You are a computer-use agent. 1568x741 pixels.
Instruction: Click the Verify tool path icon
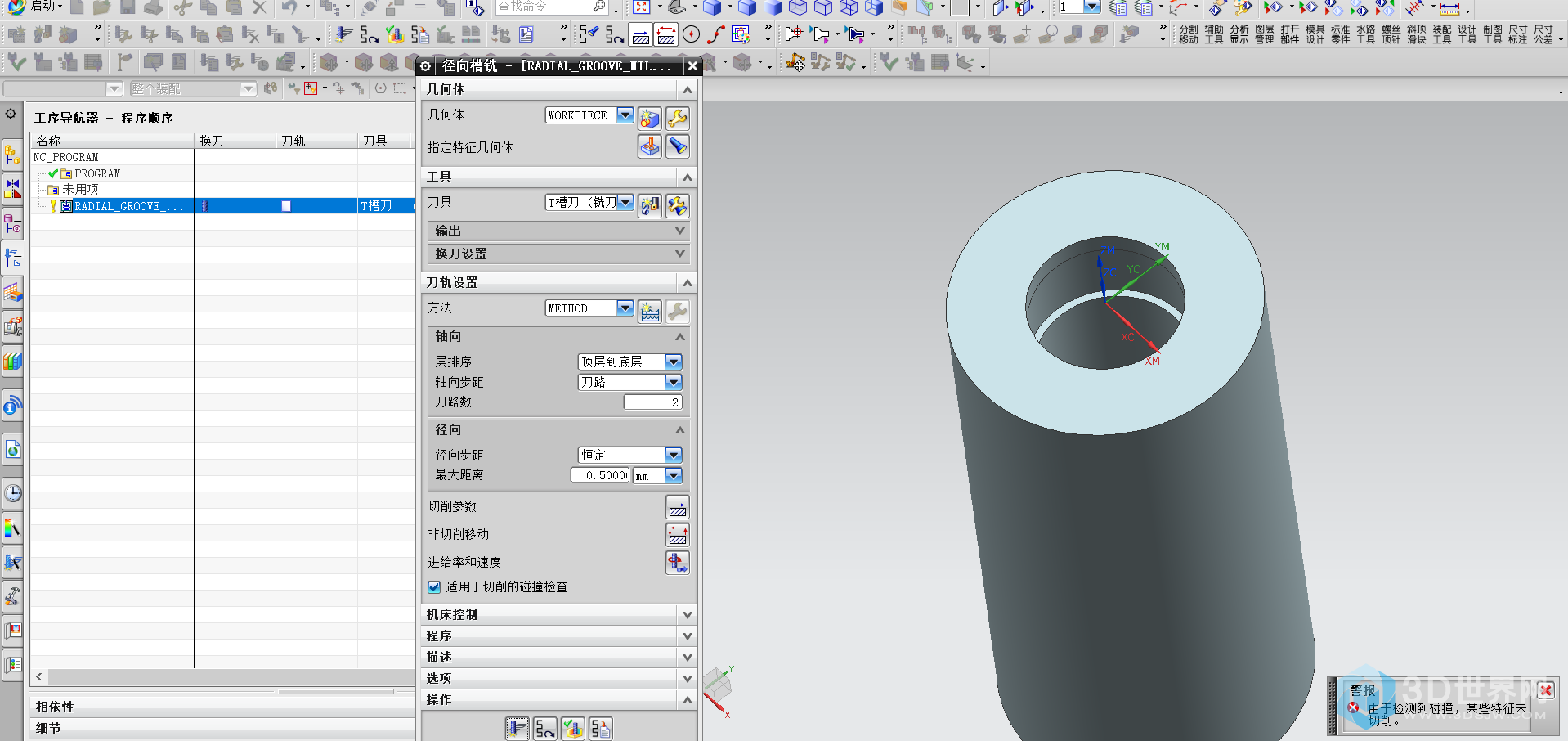573,728
